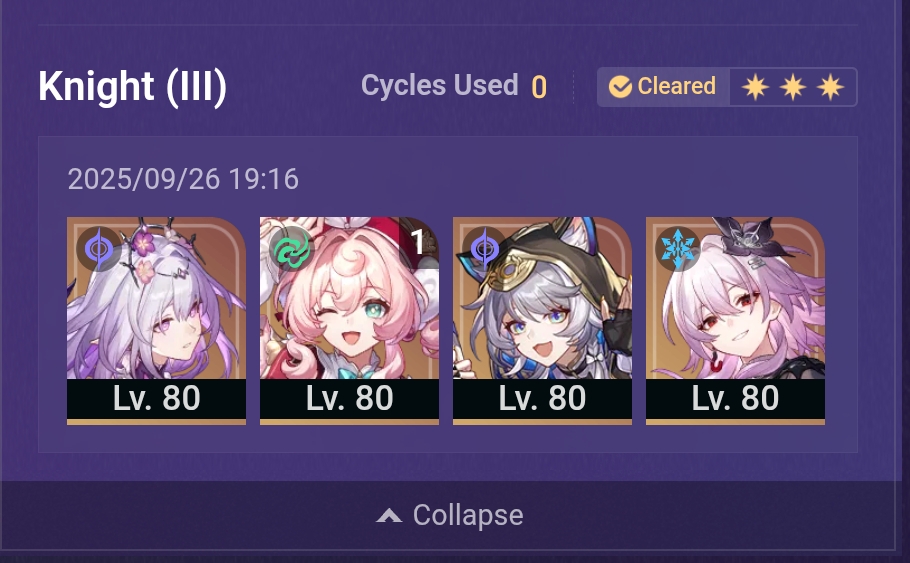Viewport: 910px width, 563px height.
Task: Click the first gold star rating icon
Action: point(755,87)
